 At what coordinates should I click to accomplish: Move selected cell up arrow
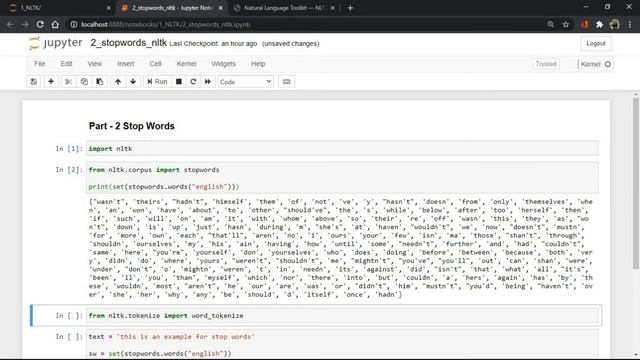point(118,82)
